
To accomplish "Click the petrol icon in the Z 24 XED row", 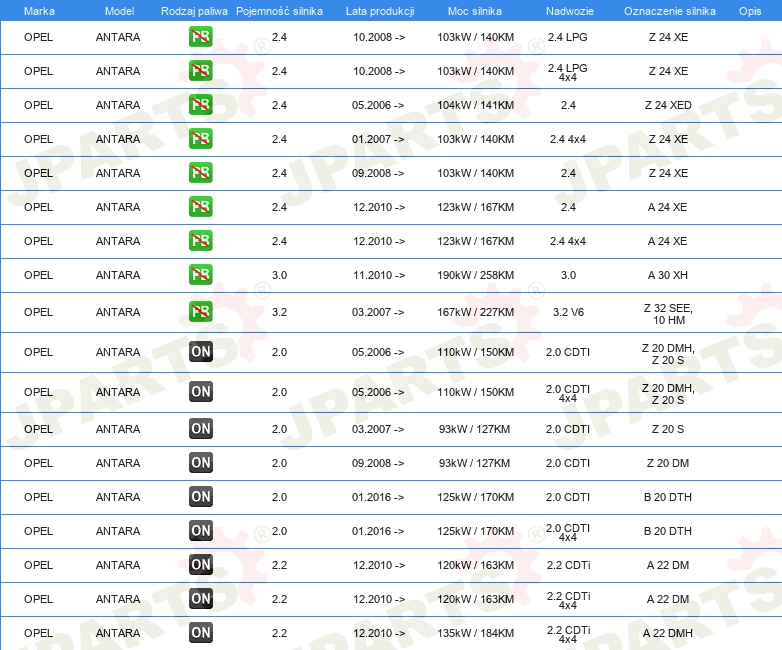I will point(201,105).
